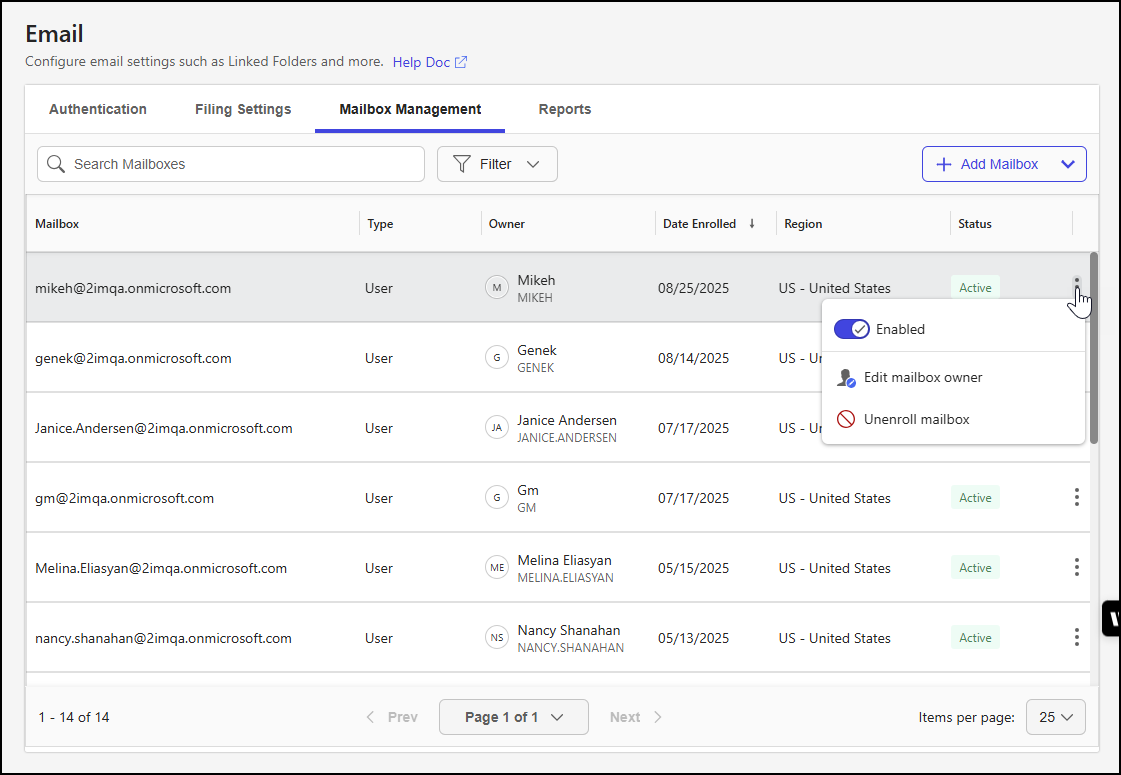Open the Page 1 of 1 selector
Image resolution: width=1121 pixels, height=775 pixels.
pyautogui.click(x=513, y=717)
